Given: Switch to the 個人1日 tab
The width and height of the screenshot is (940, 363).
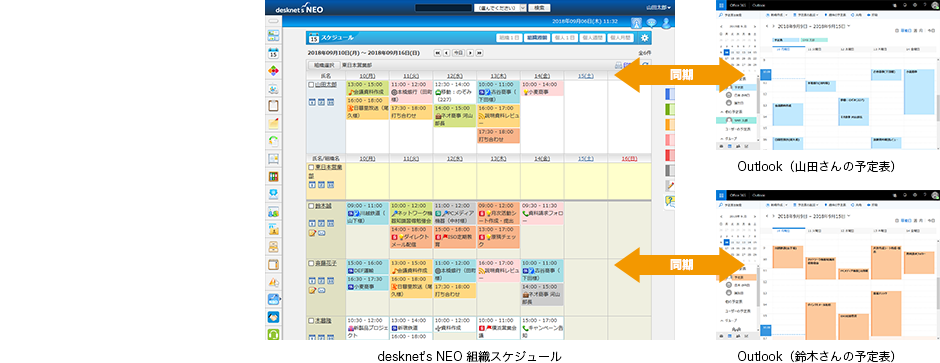Looking at the screenshot, I should click(x=564, y=38).
